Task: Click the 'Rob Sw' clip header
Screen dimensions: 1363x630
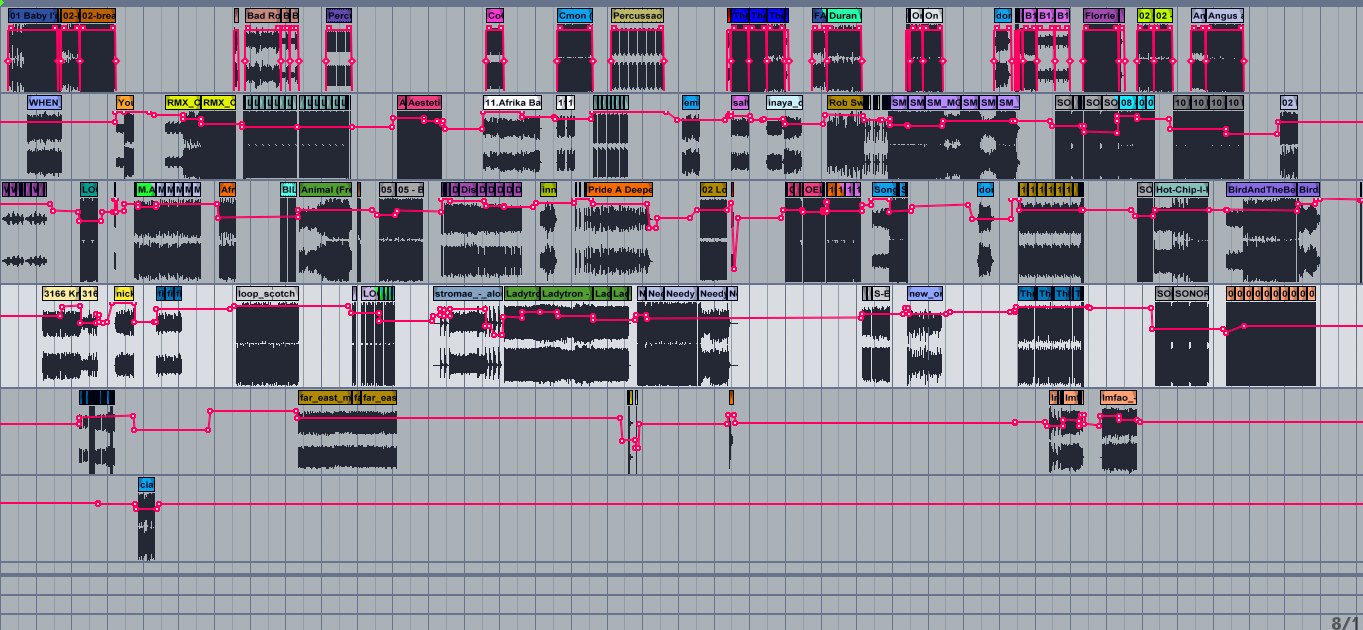Action: [x=845, y=102]
